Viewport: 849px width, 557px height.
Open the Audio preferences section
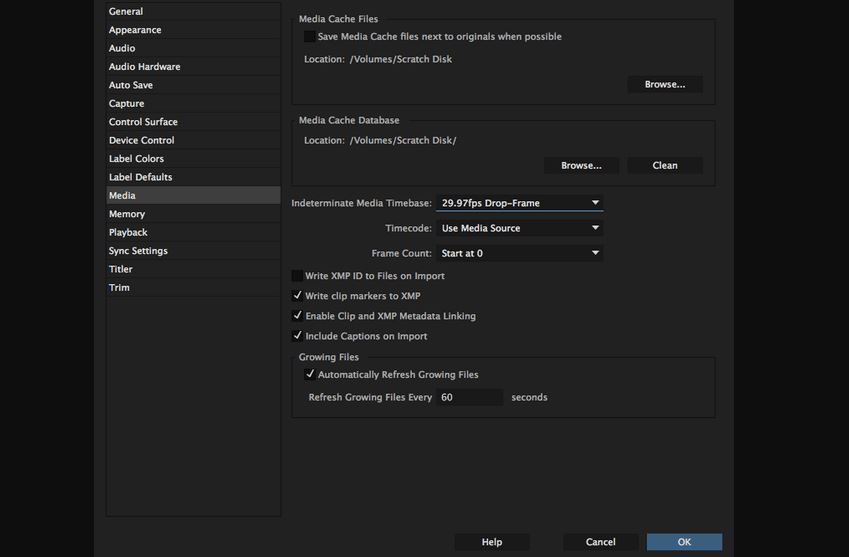(x=193, y=48)
